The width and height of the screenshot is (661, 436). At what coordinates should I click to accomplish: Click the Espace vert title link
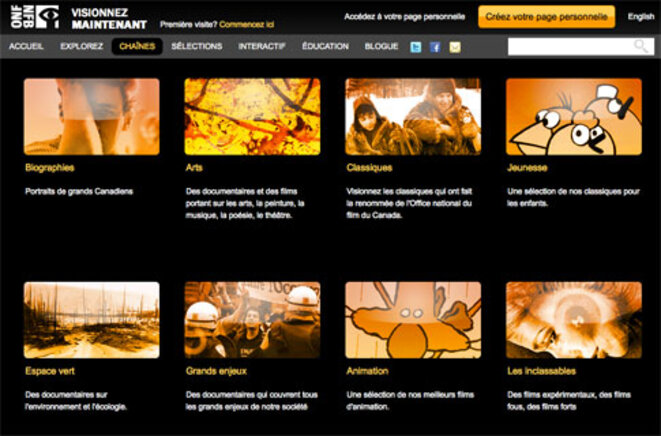[51, 370]
